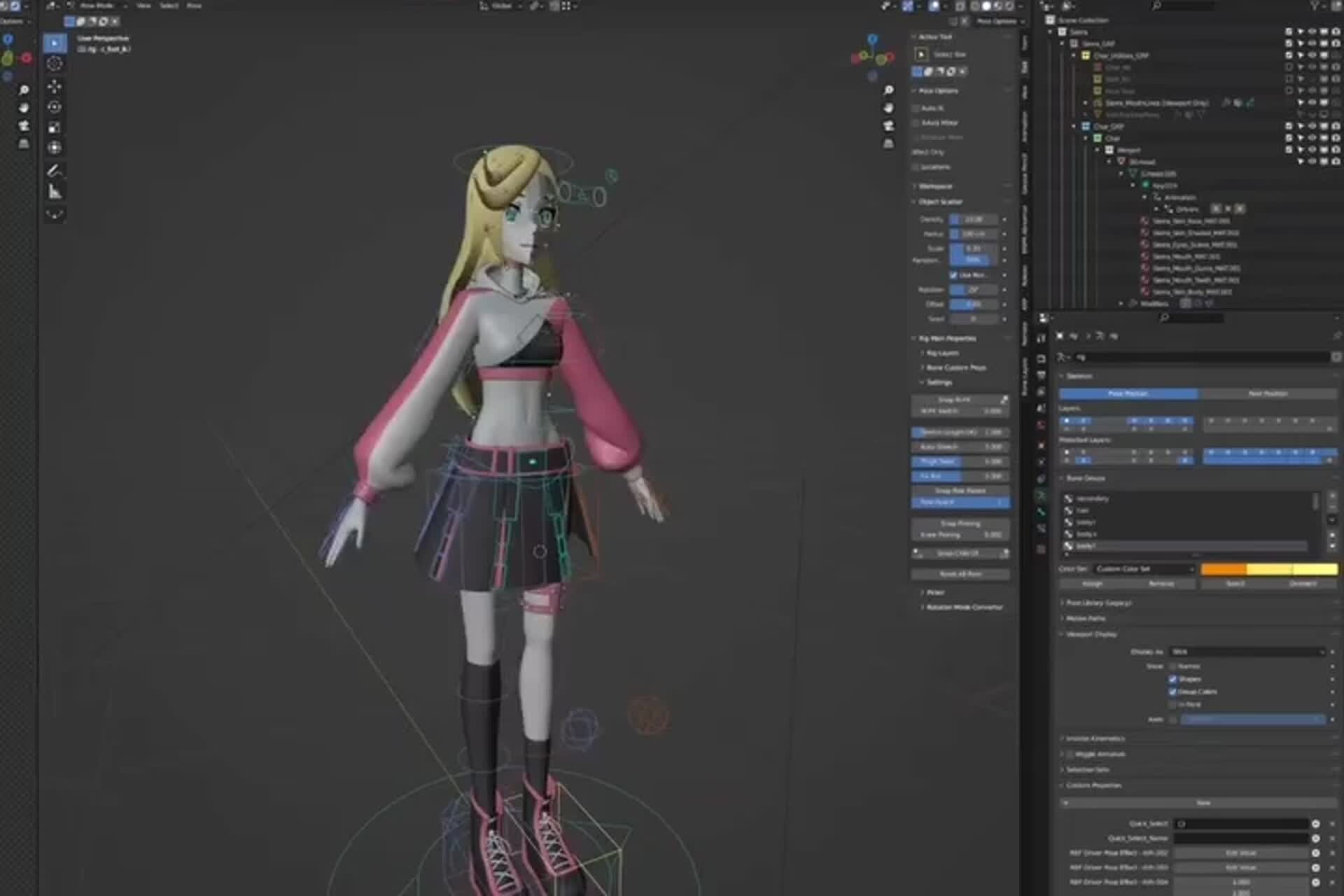Open the Pose menu

pyautogui.click(x=192, y=6)
